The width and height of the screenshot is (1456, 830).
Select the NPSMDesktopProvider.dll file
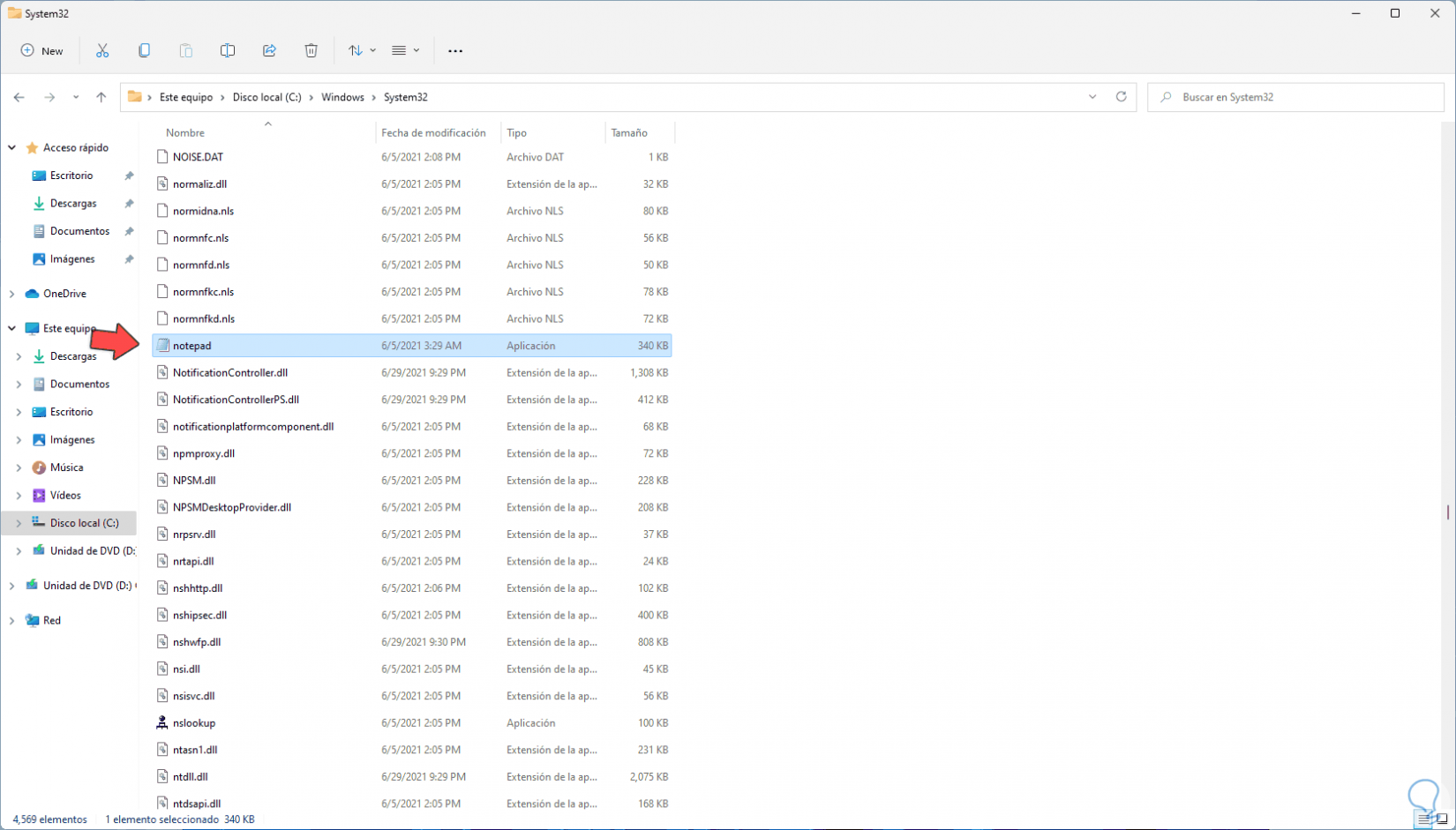pos(411,507)
